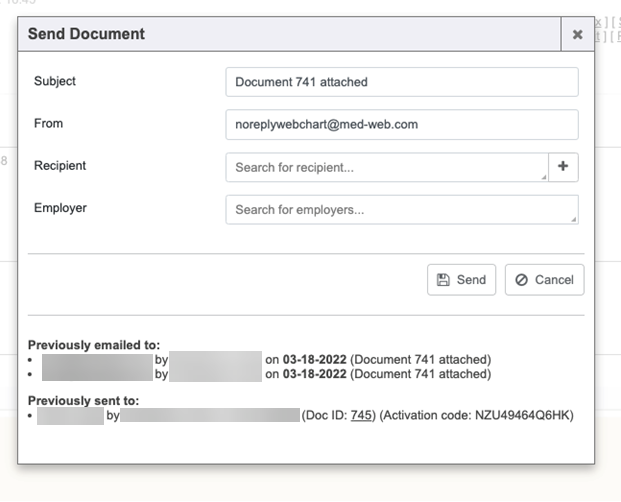This screenshot has height=502, width=621.
Task: Click the From label
Action: tap(48, 124)
